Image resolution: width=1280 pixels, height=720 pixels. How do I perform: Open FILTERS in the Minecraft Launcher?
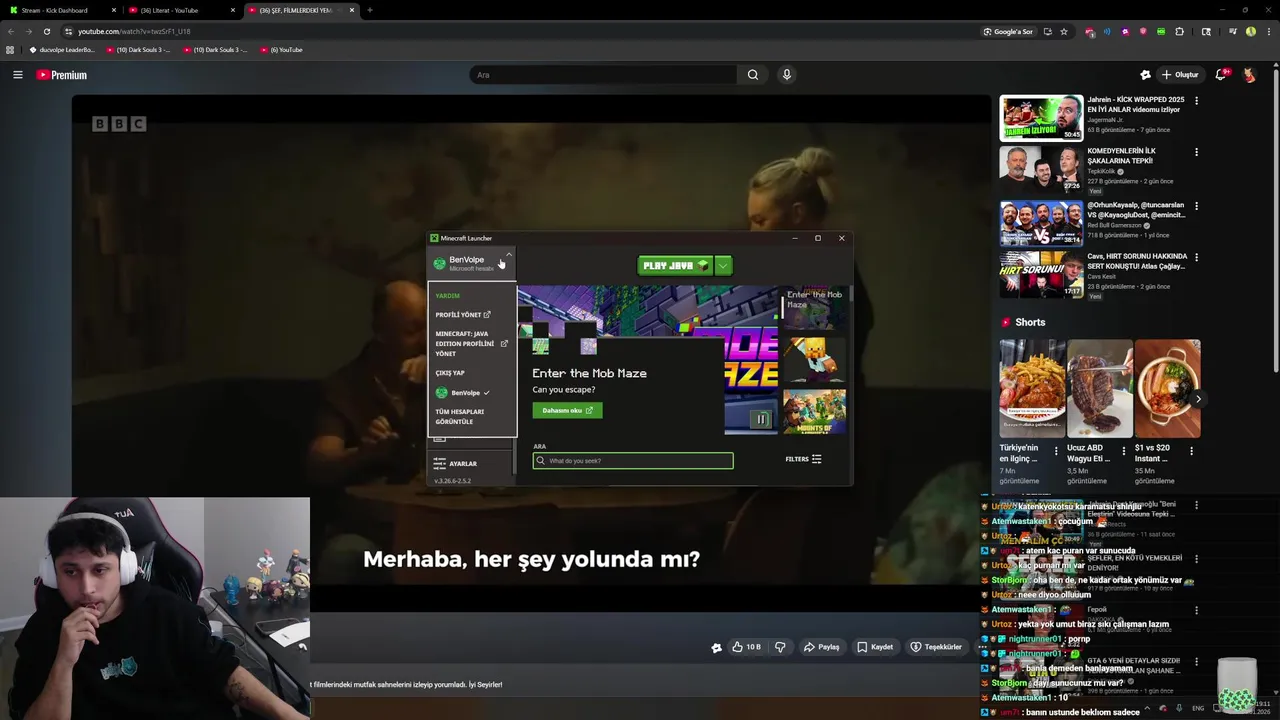(x=803, y=459)
